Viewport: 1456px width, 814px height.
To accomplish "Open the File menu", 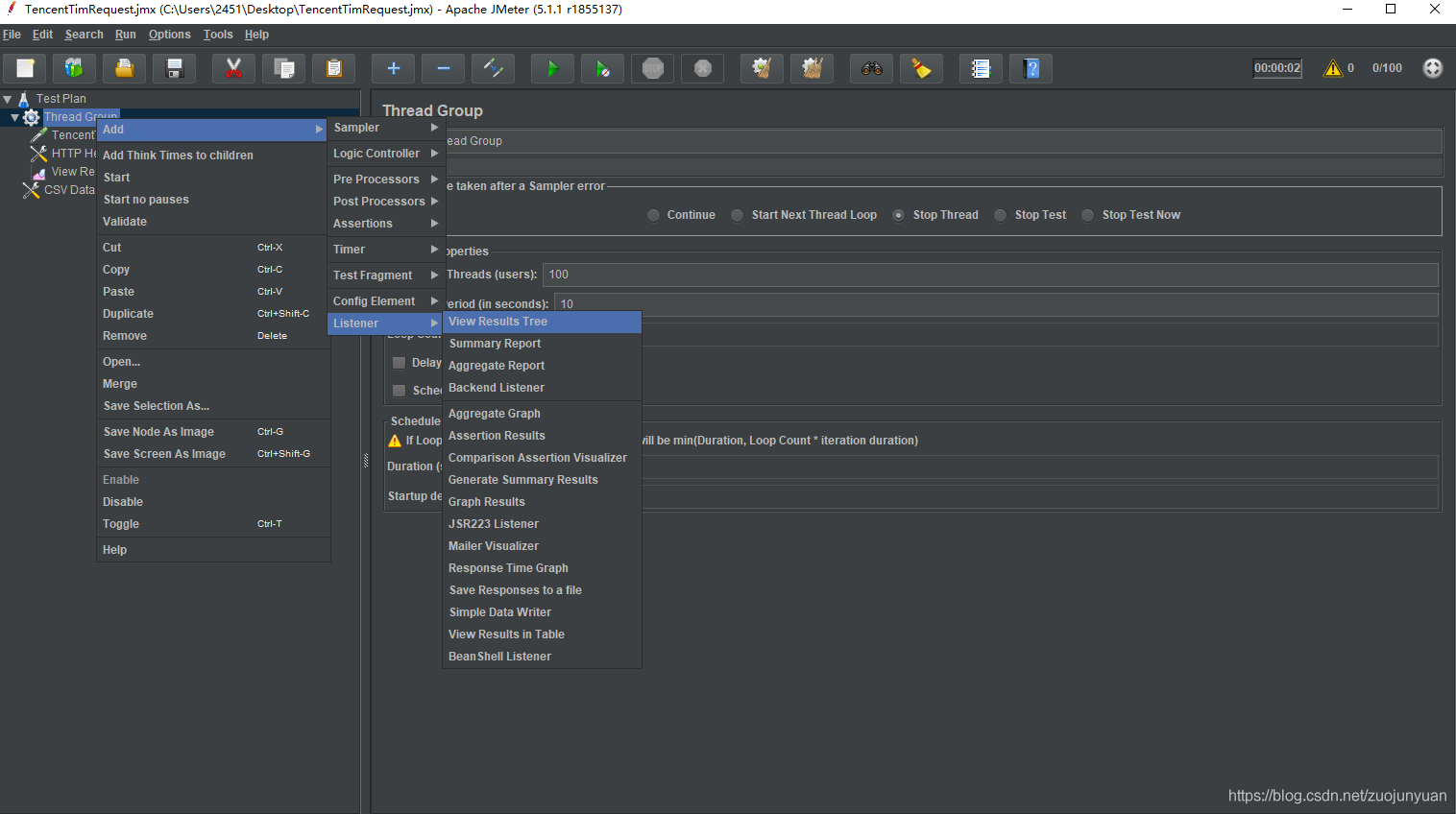I will click(x=12, y=35).
